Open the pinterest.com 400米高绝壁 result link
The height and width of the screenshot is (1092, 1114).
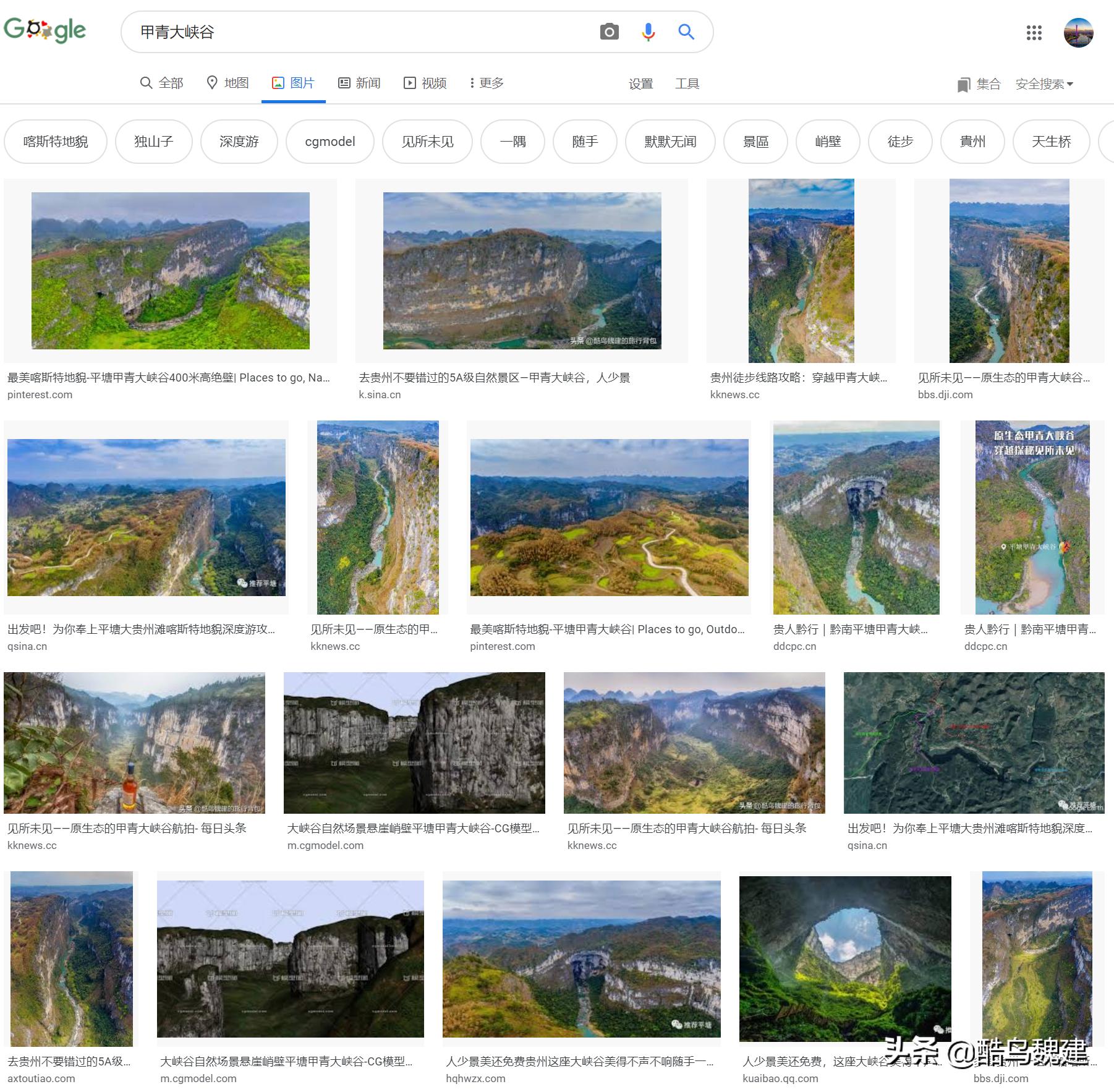168,378
